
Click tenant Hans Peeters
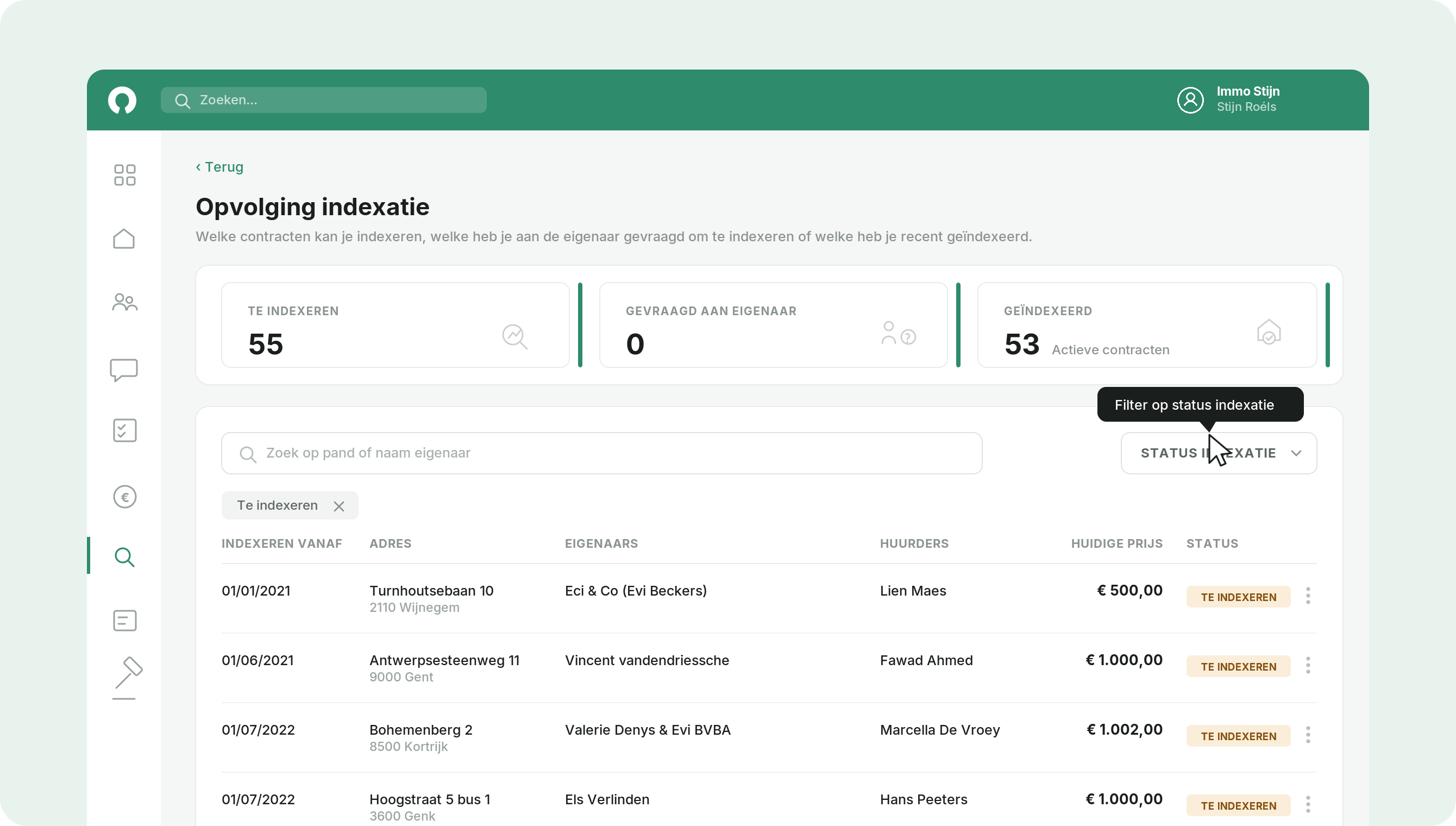[x=924, y=799]
